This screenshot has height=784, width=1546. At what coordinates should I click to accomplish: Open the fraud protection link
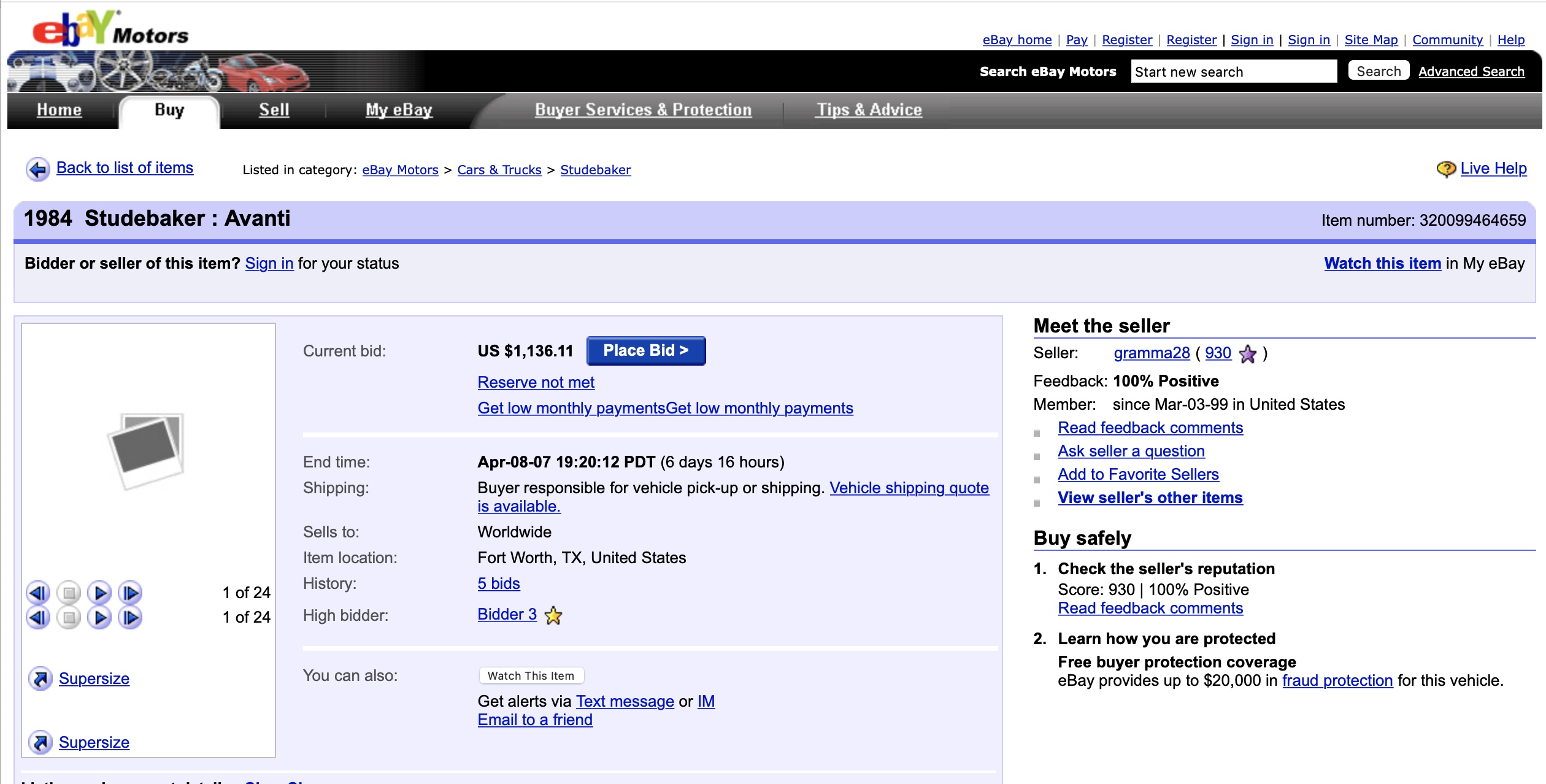tap(1337, 680)
